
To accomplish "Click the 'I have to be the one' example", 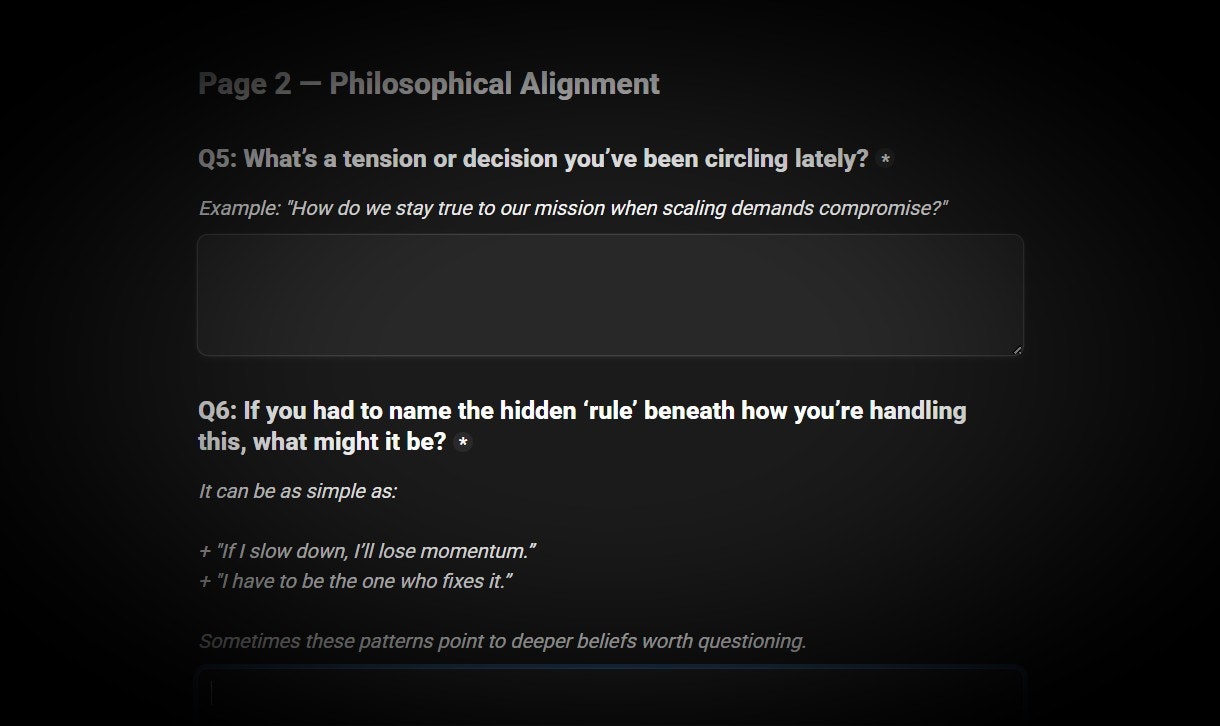I will click(356, 581).
